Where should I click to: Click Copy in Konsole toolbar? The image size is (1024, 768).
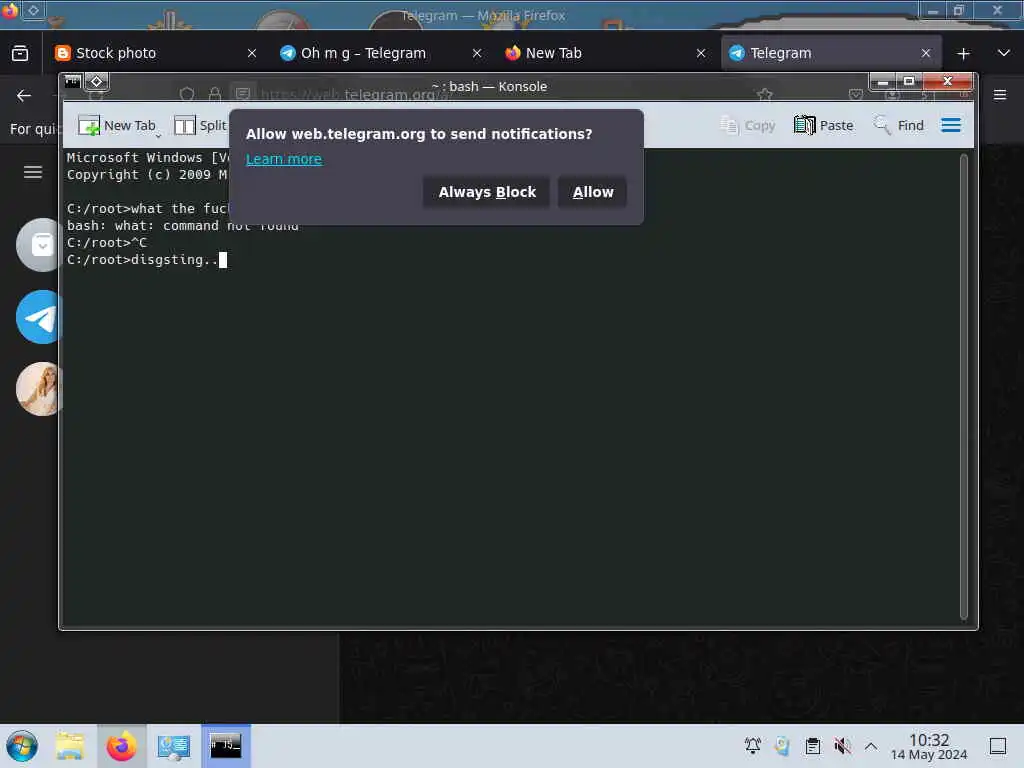[x=748, y=125]
